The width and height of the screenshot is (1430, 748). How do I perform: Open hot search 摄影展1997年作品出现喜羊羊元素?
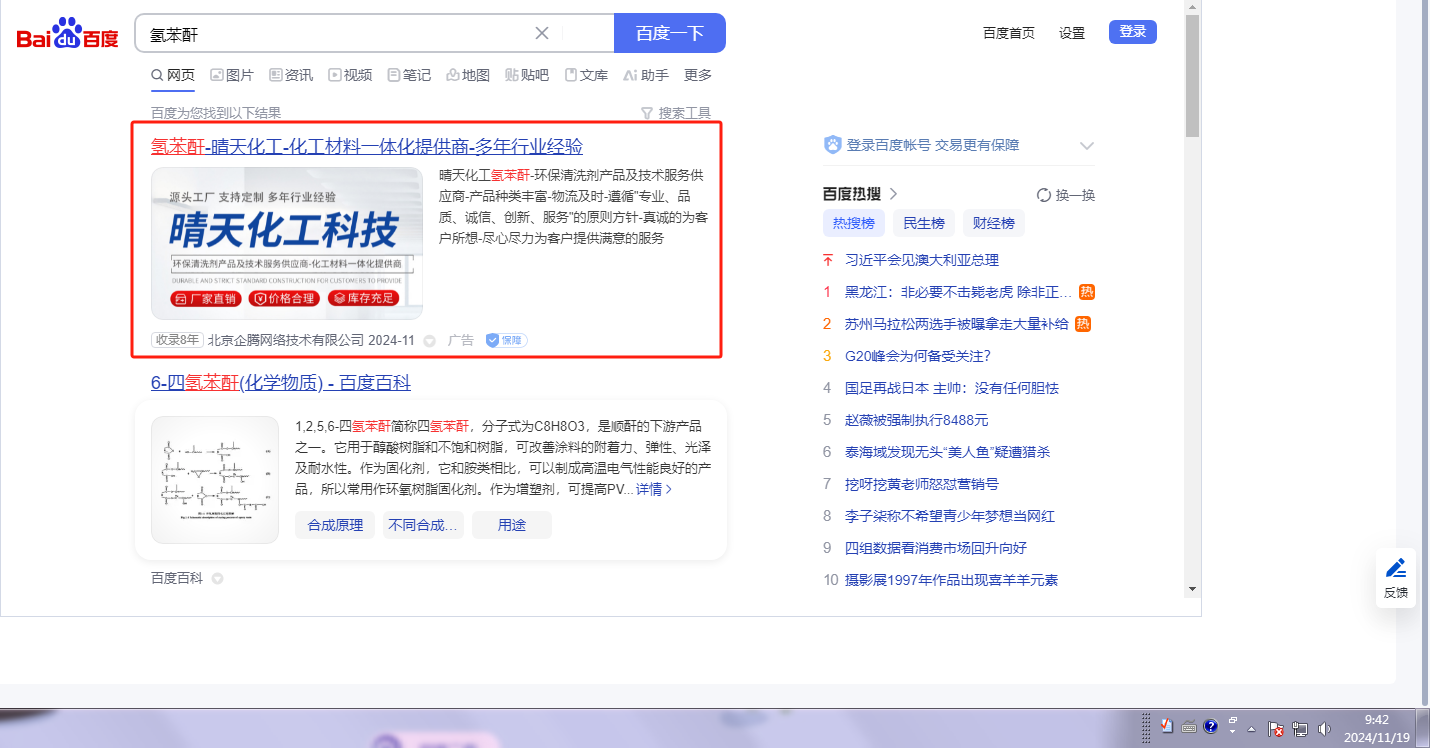click(952, 580)
